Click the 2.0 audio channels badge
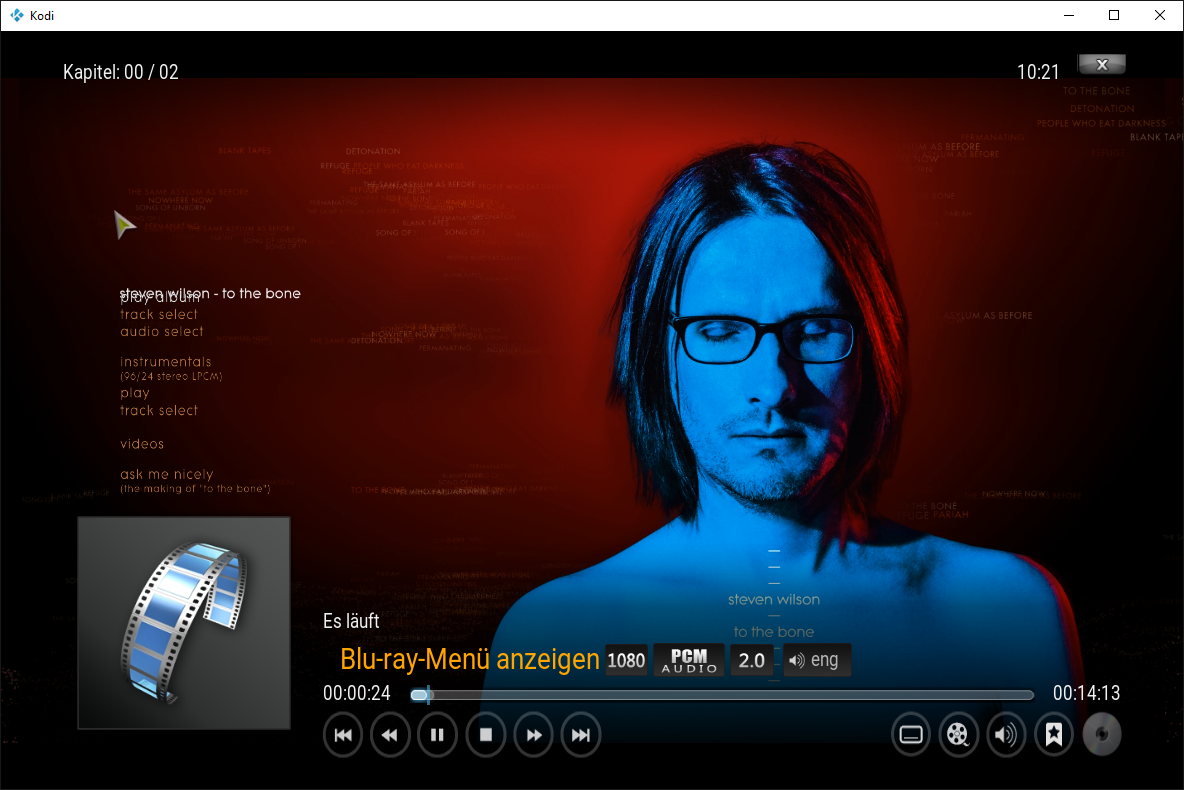 [751, 660]
